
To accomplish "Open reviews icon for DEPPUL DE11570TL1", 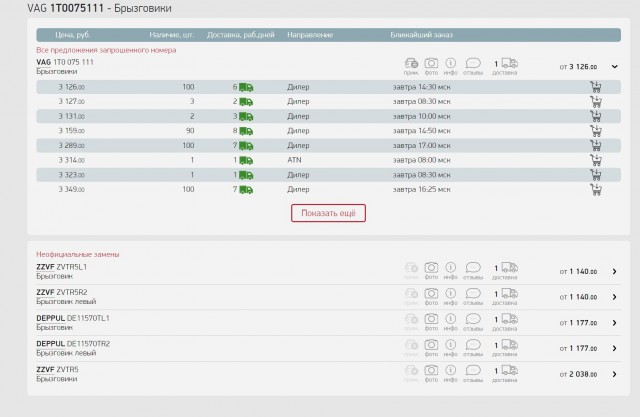I will pyautogui.click(x=473, y=322).
